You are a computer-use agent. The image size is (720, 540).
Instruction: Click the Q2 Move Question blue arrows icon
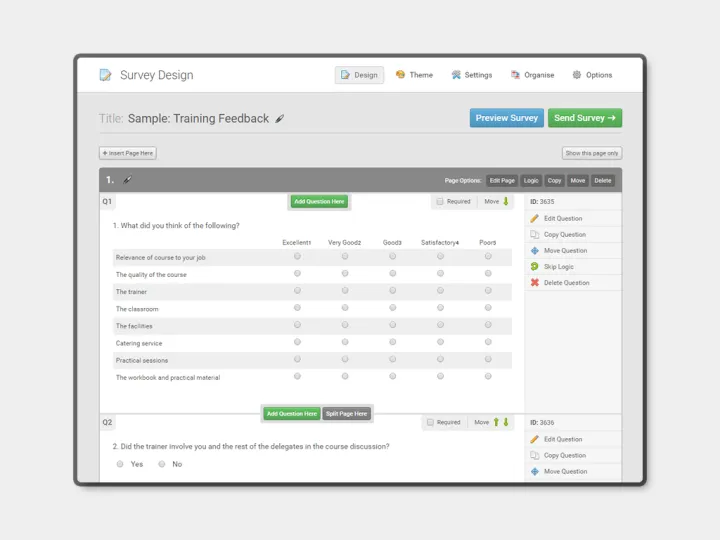point(534,472)
